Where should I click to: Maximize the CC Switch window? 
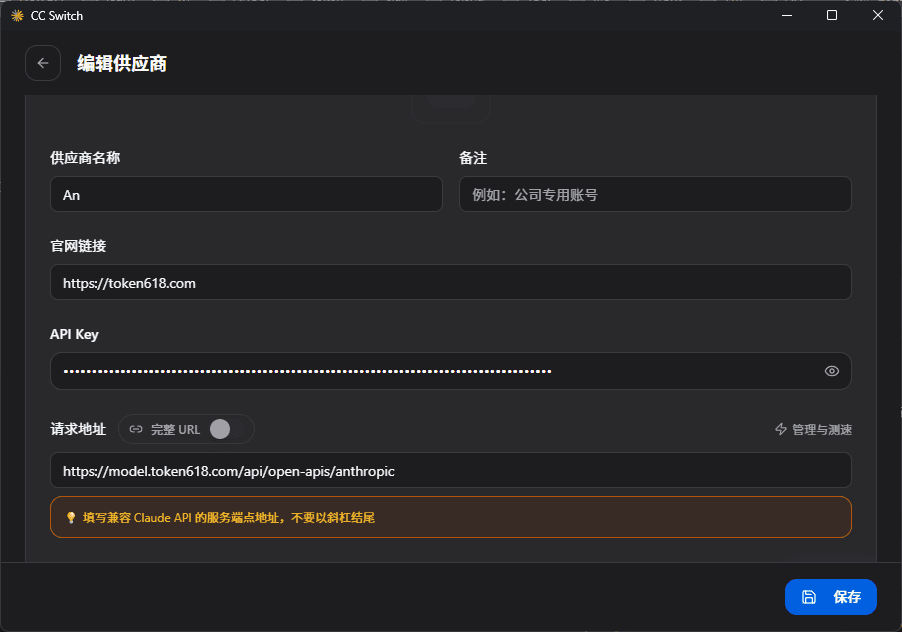point(832,16)
